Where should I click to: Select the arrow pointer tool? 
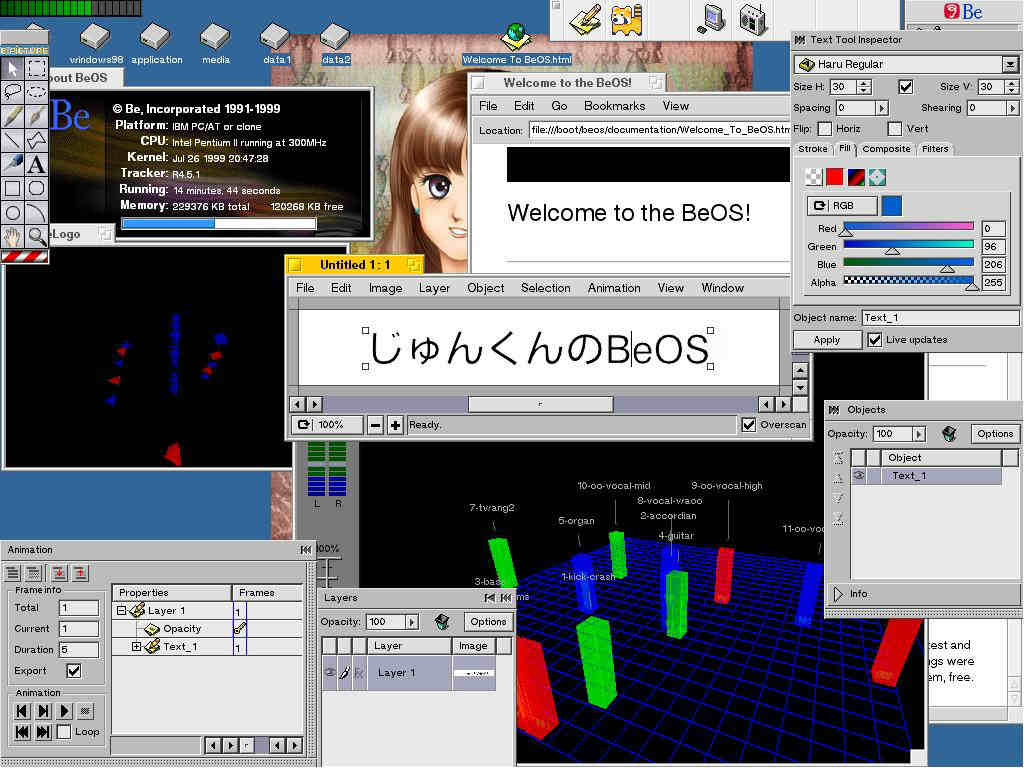12,68
